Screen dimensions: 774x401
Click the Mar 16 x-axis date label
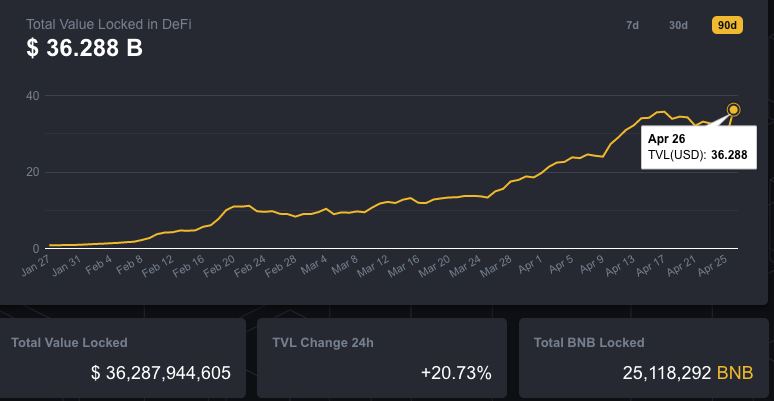(x=405, y=264)
